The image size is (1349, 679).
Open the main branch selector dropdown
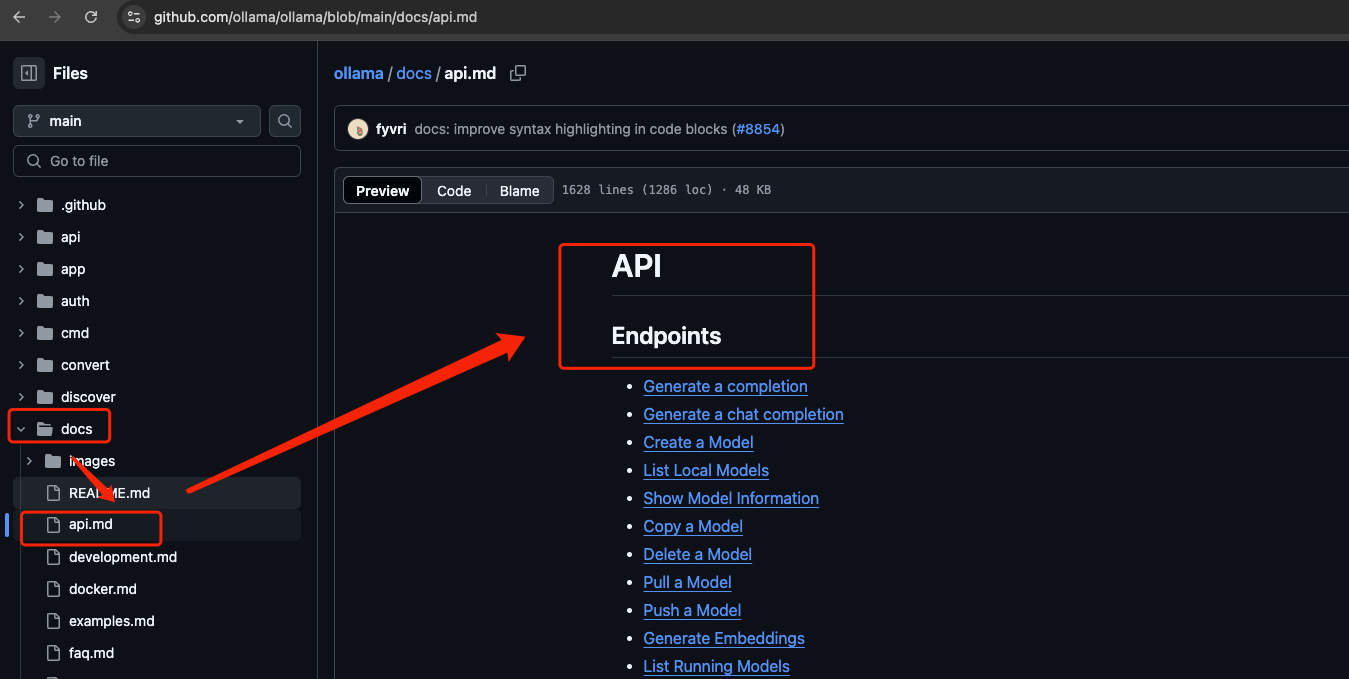pos(137,121)
